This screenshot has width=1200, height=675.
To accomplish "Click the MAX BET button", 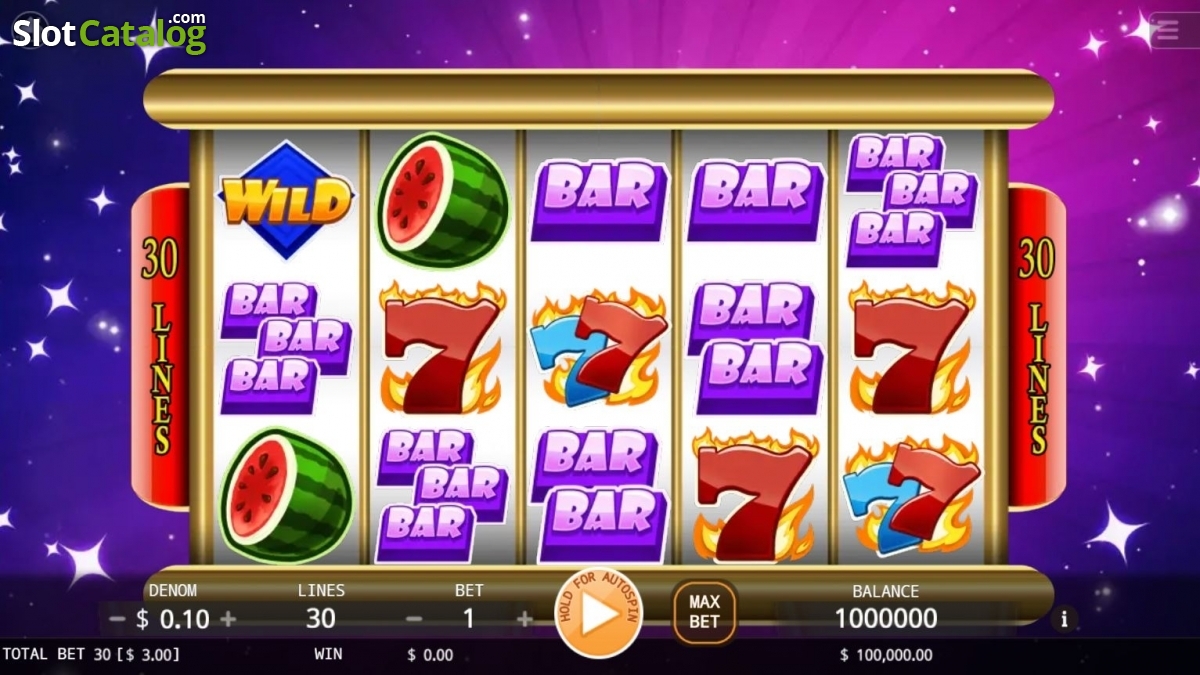I will pyautogui.click(x=704, y=613).
